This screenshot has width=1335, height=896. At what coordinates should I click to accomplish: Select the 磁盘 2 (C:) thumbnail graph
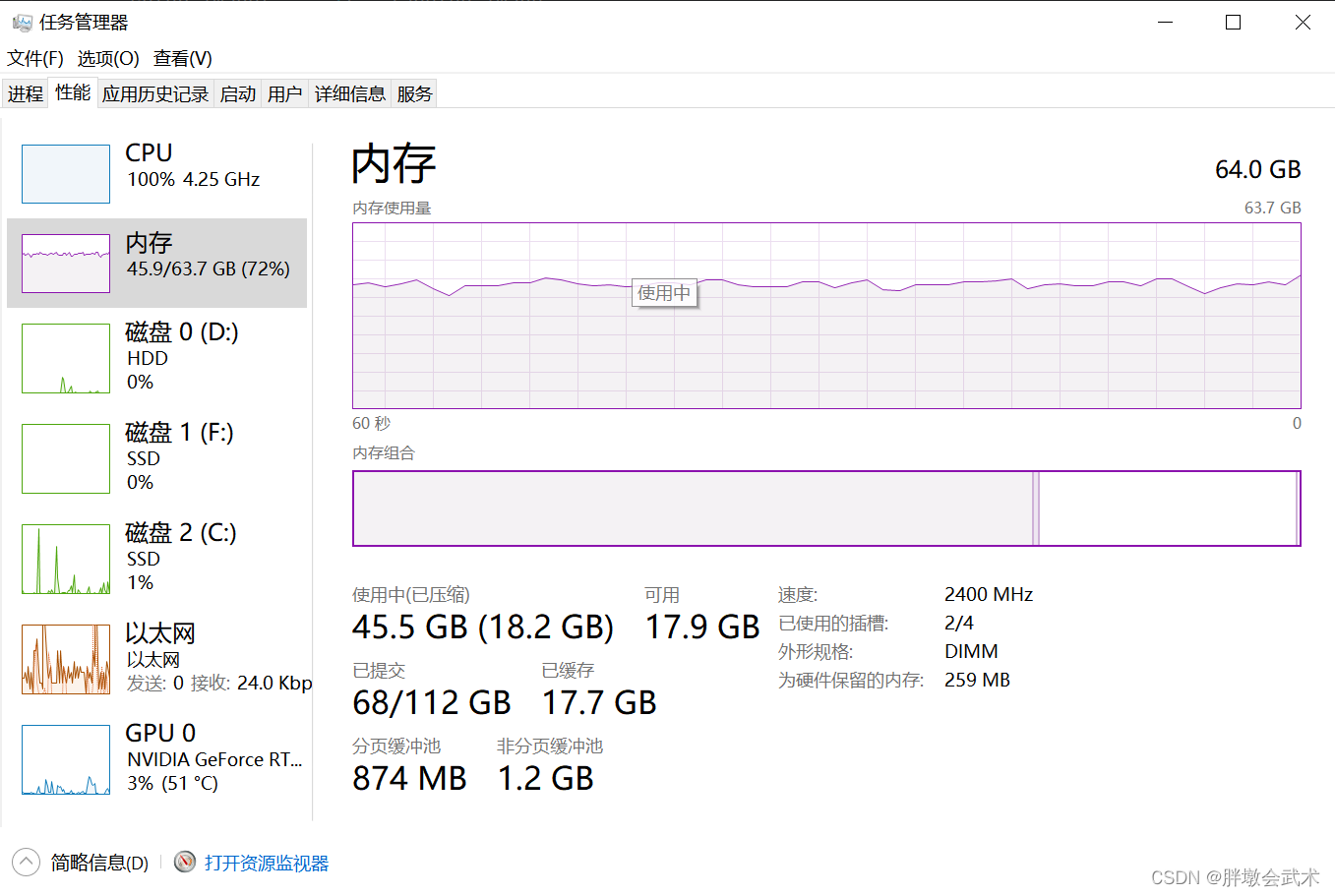click(66, 559)
